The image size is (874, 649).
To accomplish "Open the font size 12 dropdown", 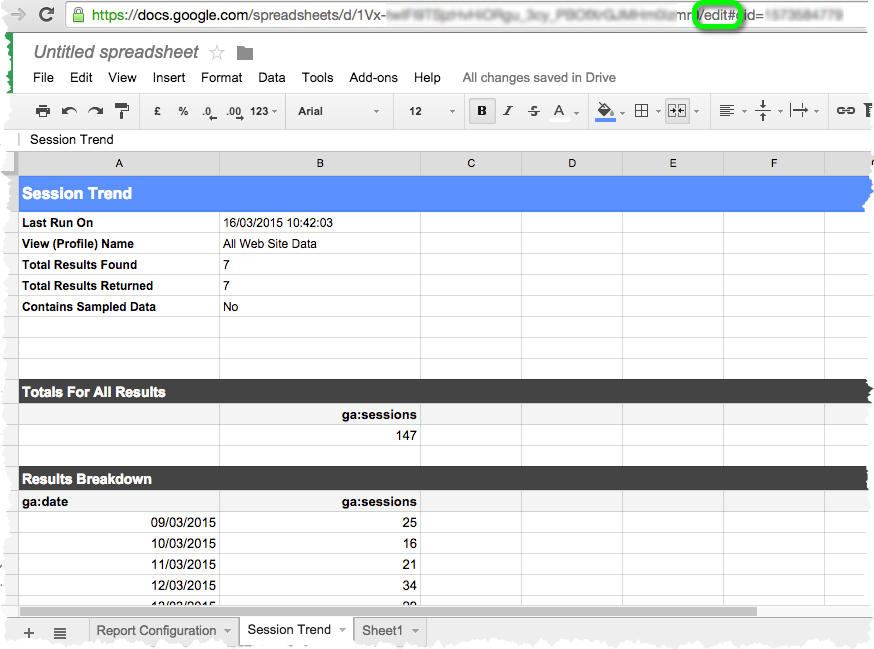I will click(428, 111).
